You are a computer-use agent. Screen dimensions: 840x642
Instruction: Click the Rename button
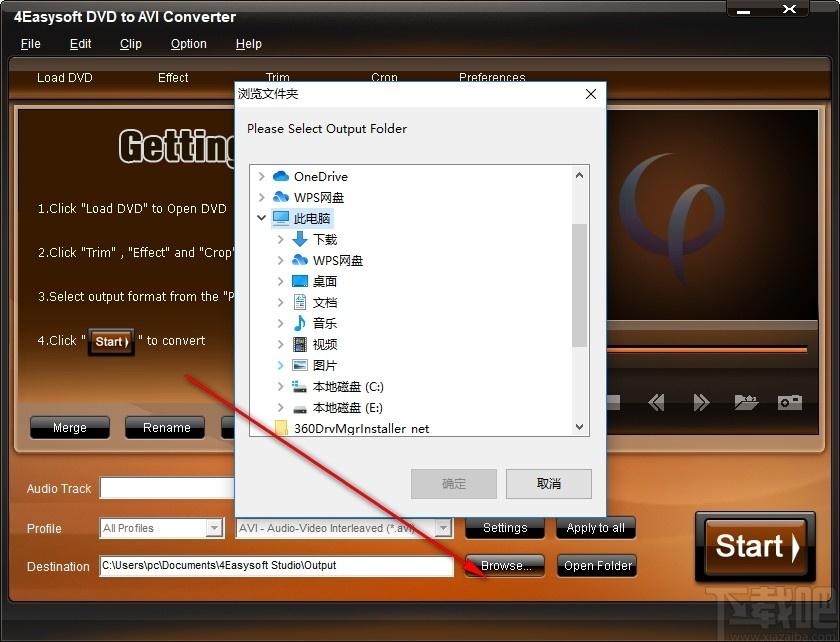point(166,428)
